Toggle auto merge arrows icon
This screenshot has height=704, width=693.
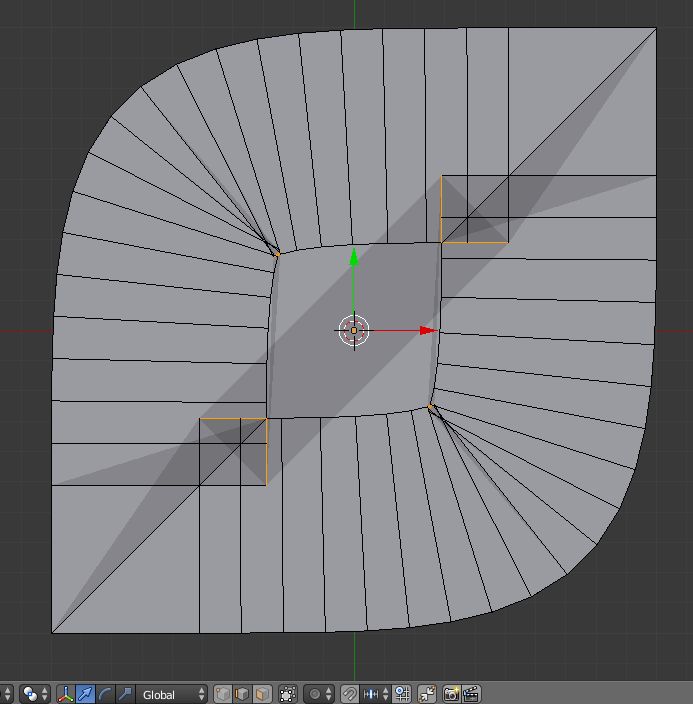[x=427, y=694]
